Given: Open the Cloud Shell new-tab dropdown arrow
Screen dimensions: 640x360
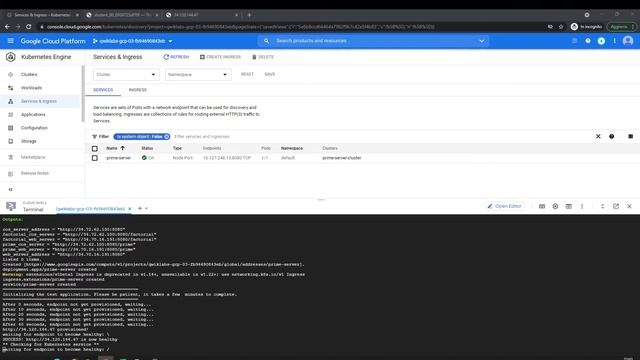Looking at the screenshot, I should [146, 209].
